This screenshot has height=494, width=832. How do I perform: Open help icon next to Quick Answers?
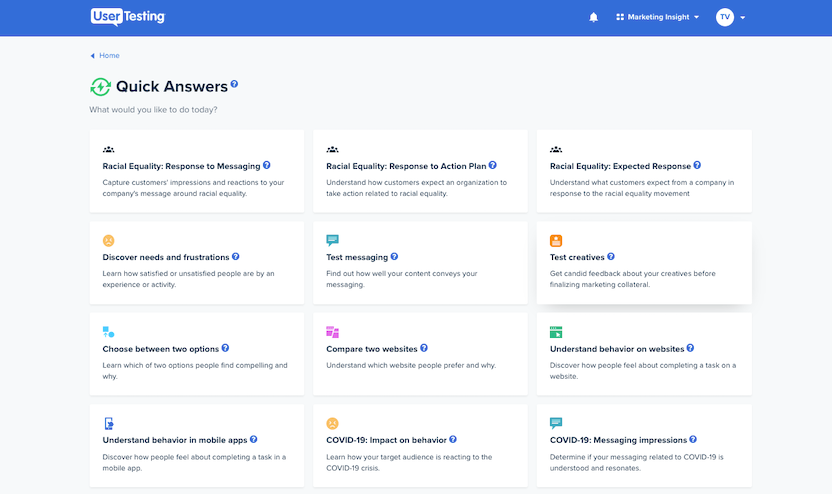click(235, 84)
